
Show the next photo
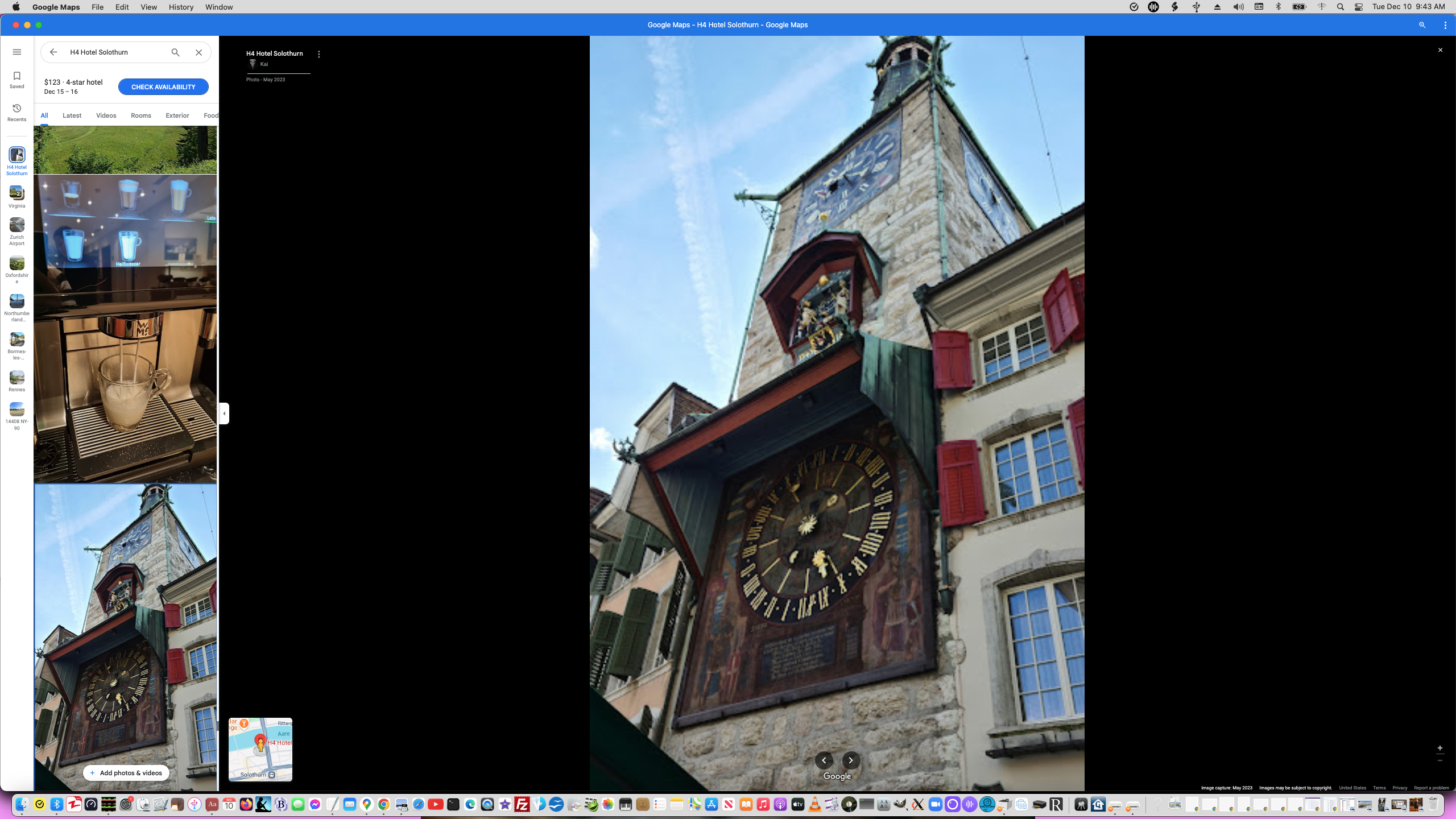[x=851, y=760]
